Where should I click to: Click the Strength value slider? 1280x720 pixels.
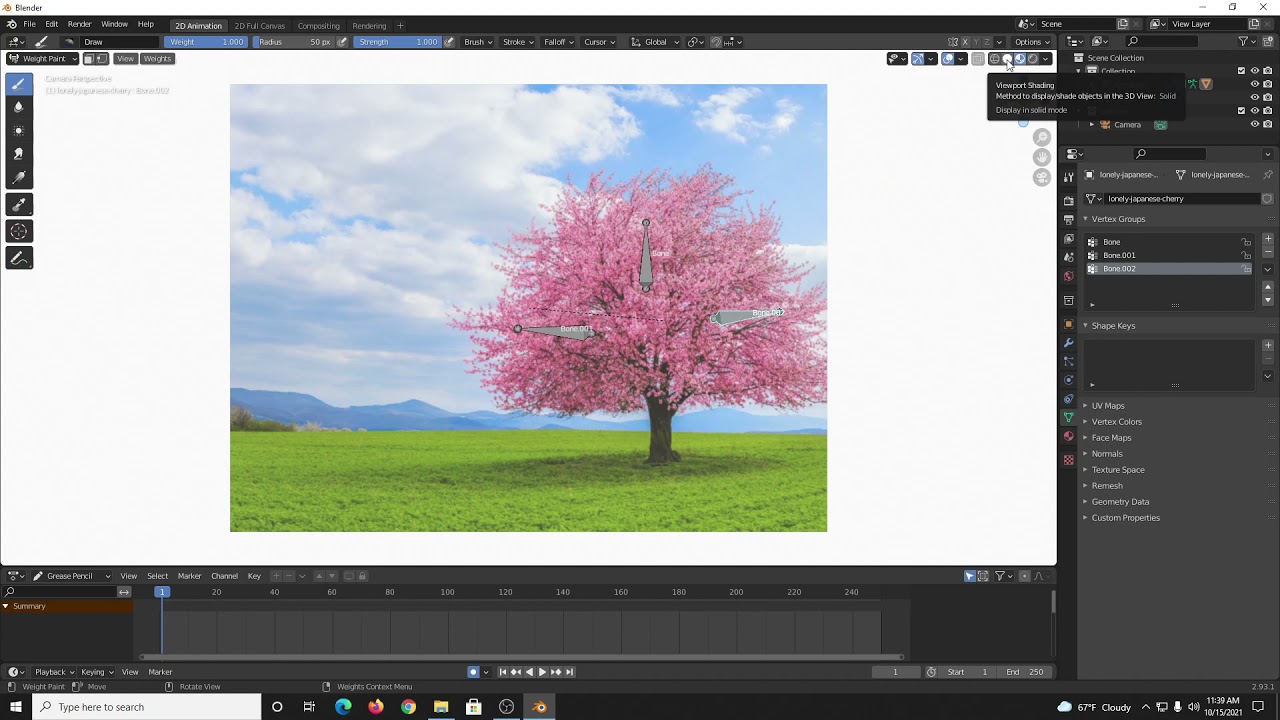click(397, 42)
